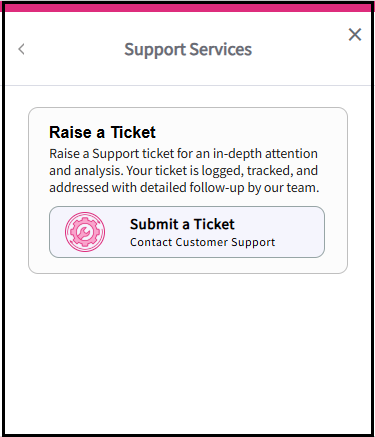
Task: Go back using the left chevron arrow
Action: coord(21,49)
